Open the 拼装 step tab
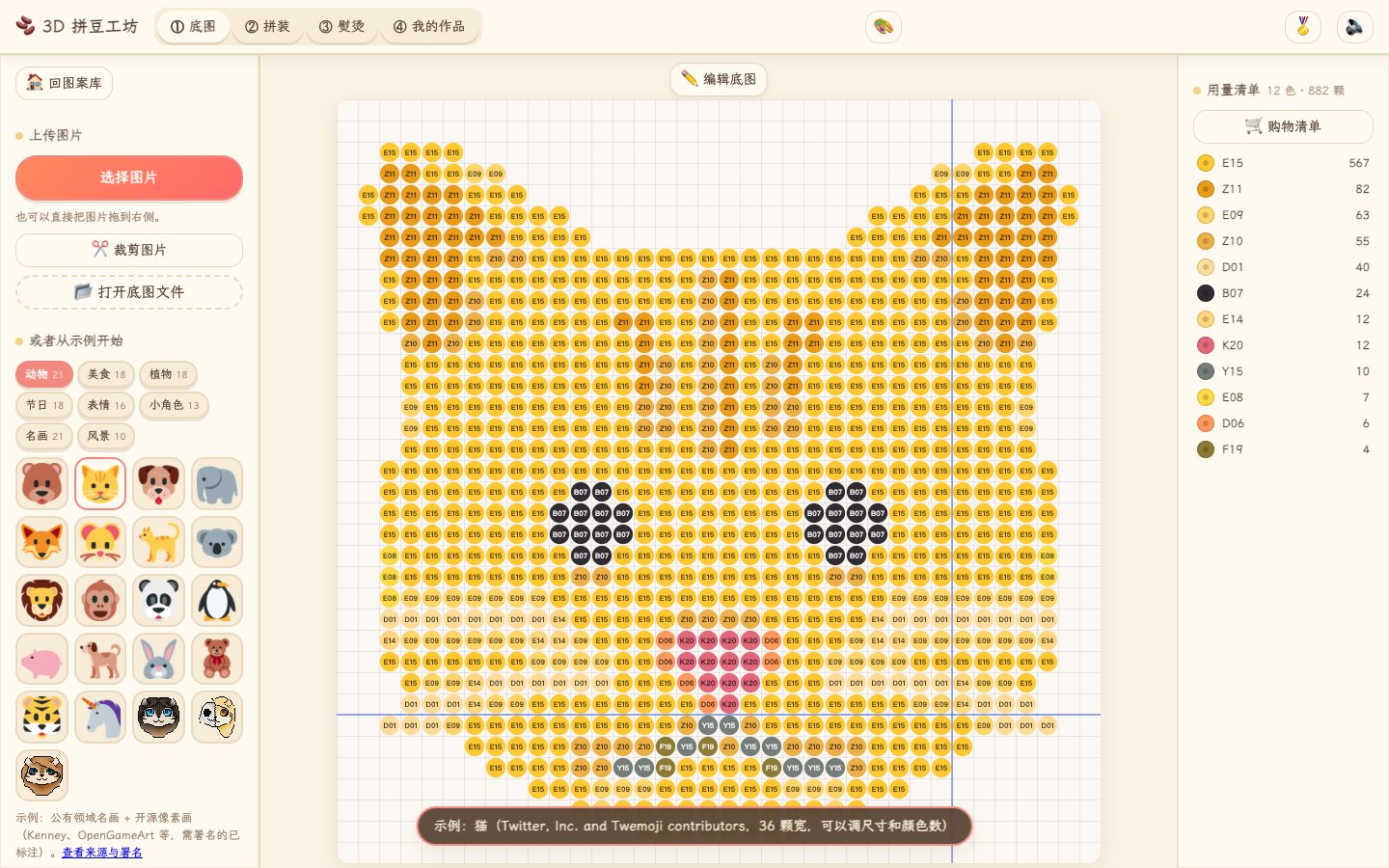1389x868 pixels. [x=267, y=27]
